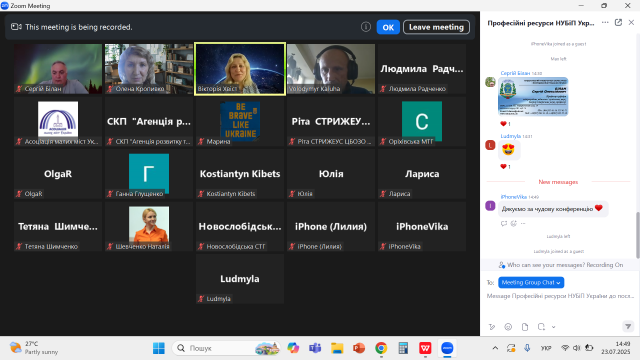Click the recording info icon
This screenshot has width=640, height=360.
pyautogui.click(x=366, y=27)
